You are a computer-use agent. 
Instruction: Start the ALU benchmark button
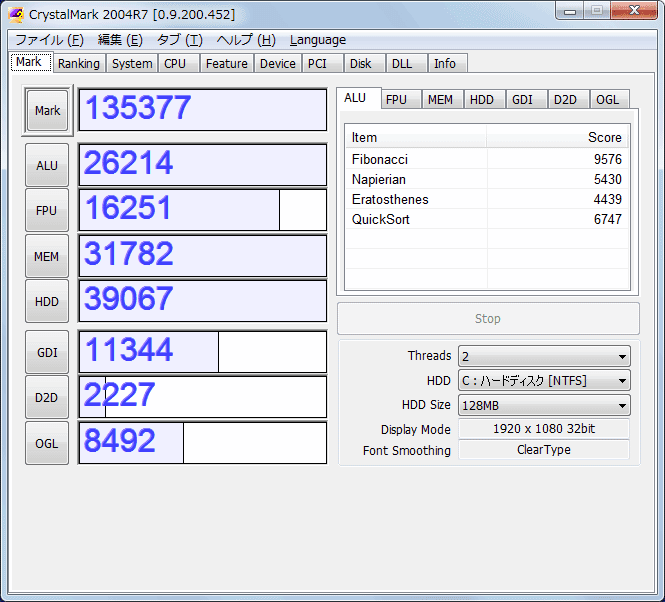point(47,165)
